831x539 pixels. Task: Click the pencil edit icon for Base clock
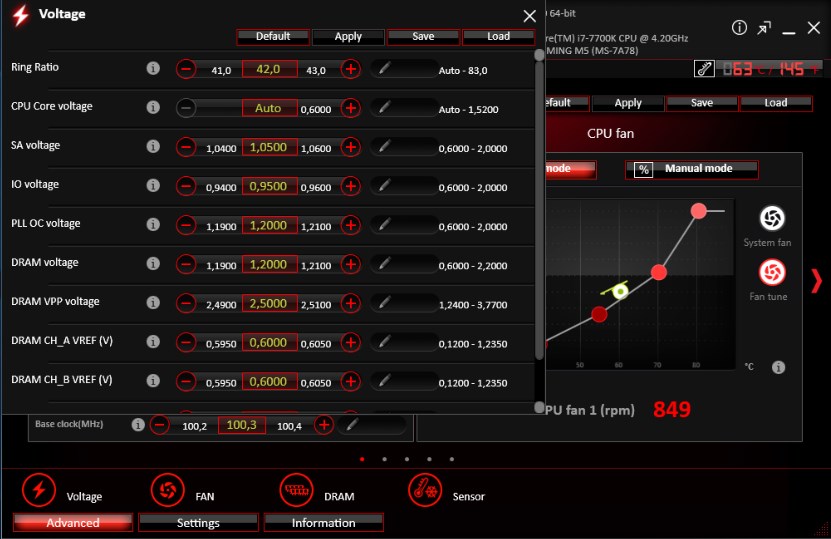click(352, 424)
